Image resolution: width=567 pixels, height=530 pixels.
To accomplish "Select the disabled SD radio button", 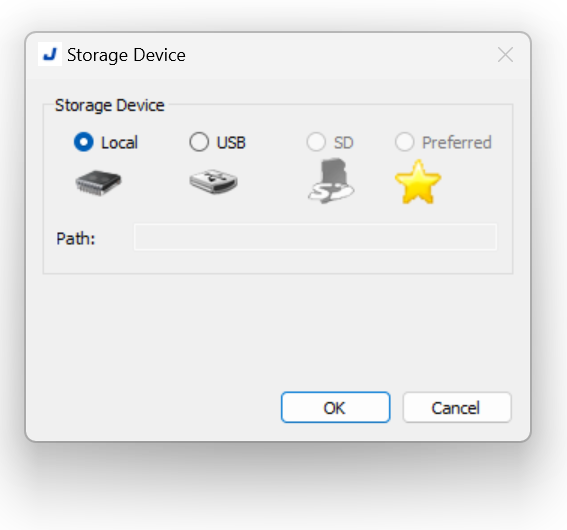I will click(316, 142).
